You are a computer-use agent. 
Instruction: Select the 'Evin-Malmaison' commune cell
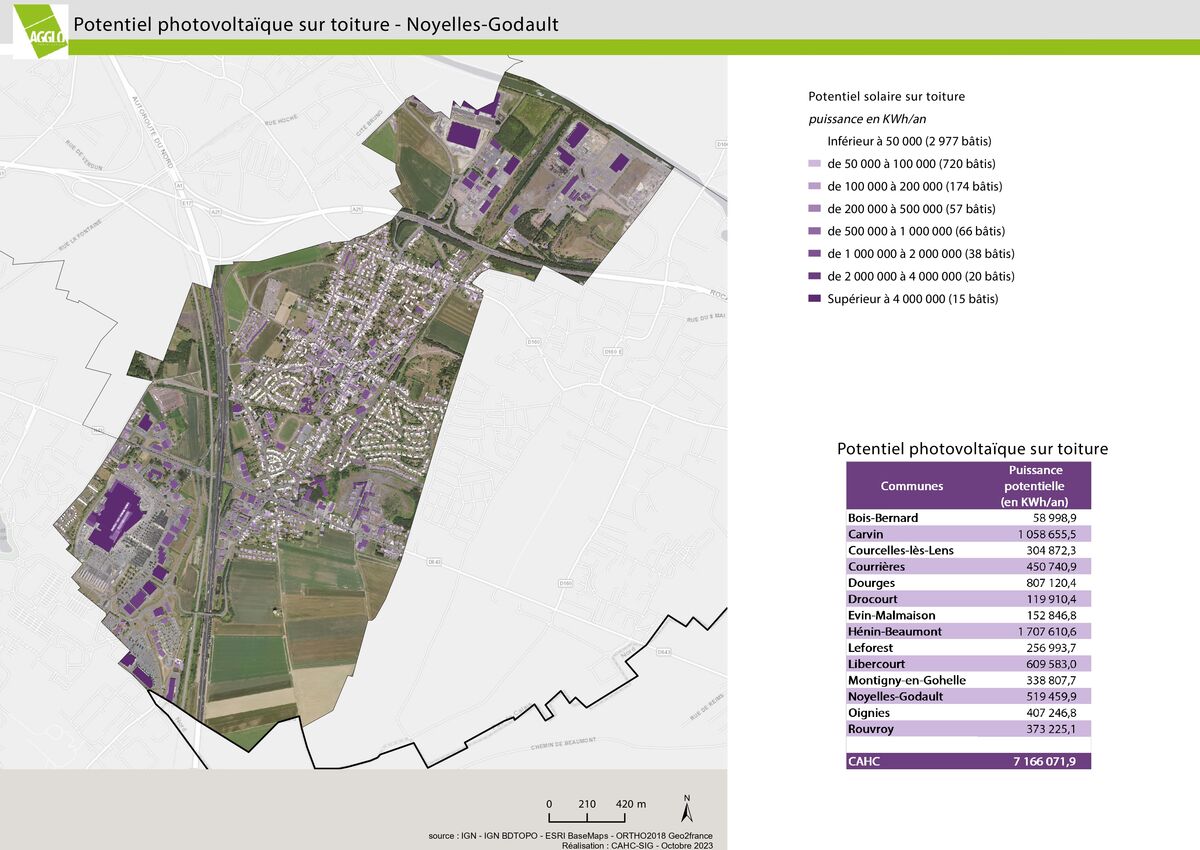(x=890, y=616)
